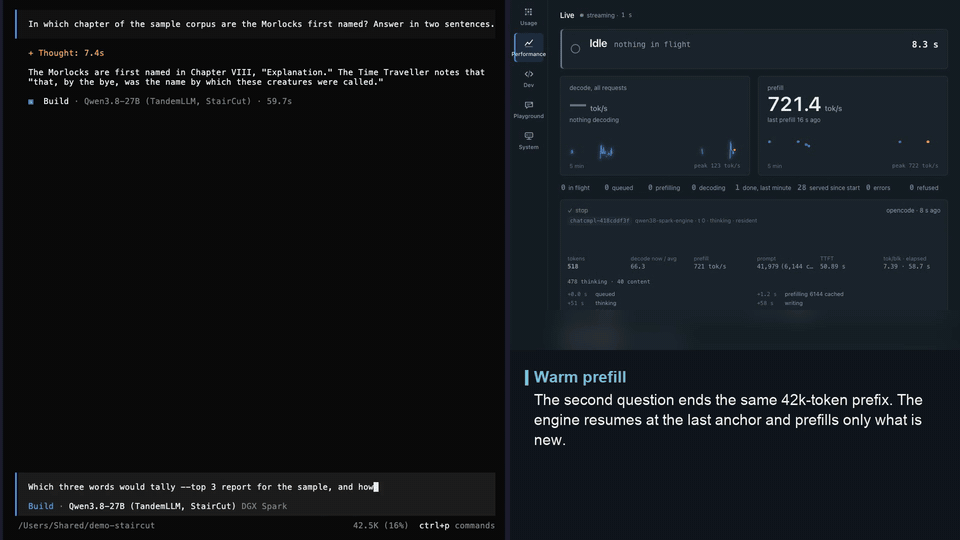Click '28 served since start' counter
960x540 pixels.
pos(828,188)
